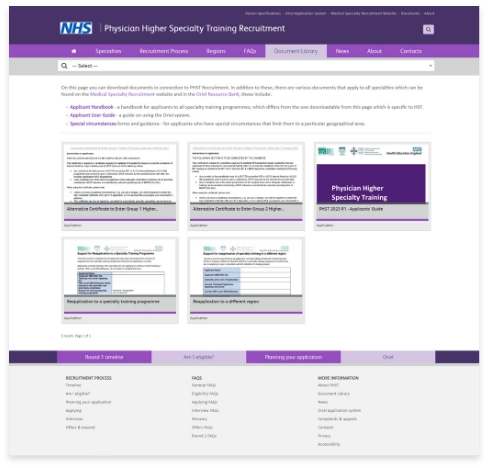Open the PHST Applicants' Guide thumbnail
Image resolution: width=489 pixels, height=468 pixels.
[372, 183]
